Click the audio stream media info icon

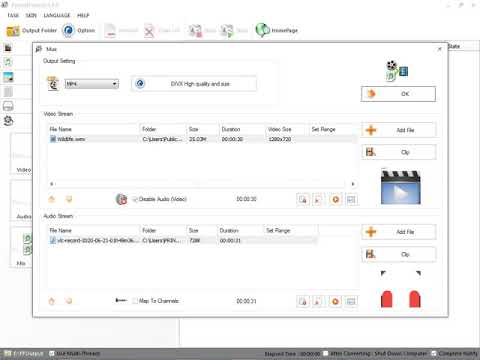tap(351, 301)
